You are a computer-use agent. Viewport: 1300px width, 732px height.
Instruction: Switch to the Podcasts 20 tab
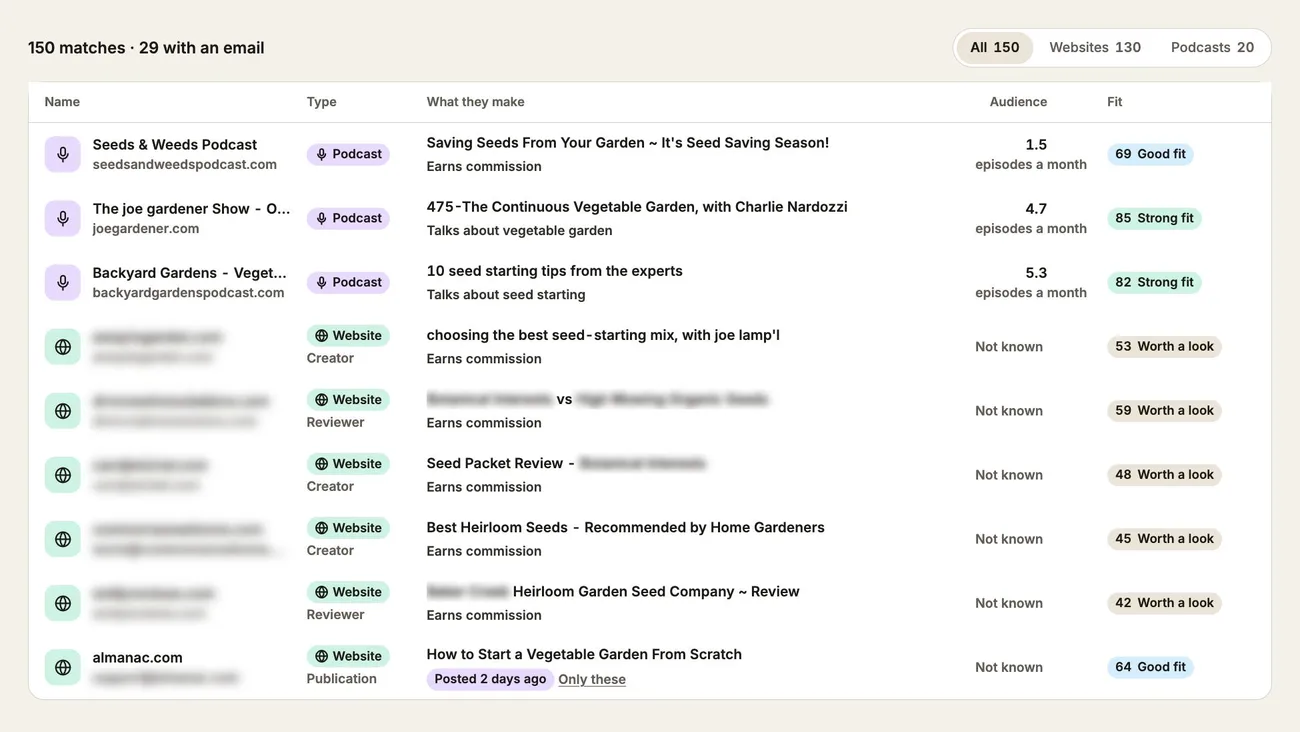tap(1212, 47)
